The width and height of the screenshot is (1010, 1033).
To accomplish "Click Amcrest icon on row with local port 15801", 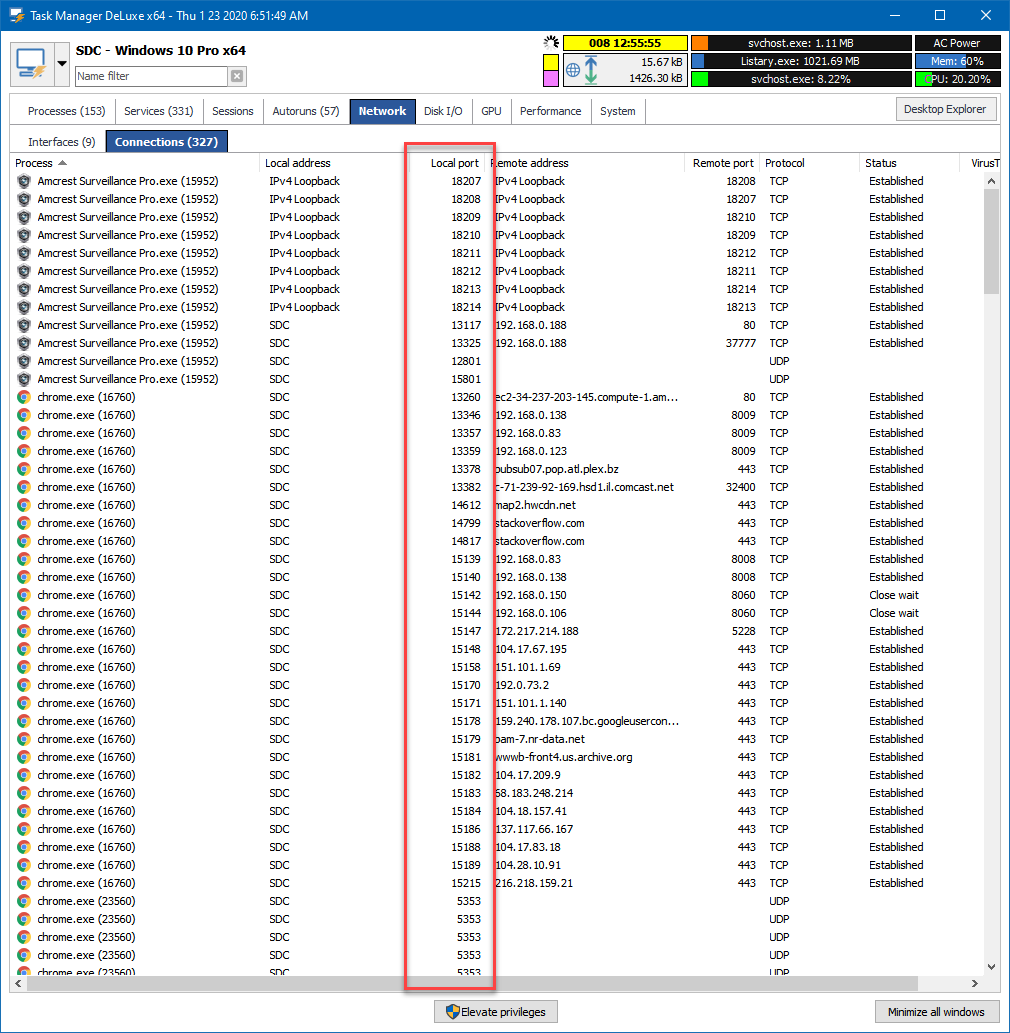I will (24, 379).
